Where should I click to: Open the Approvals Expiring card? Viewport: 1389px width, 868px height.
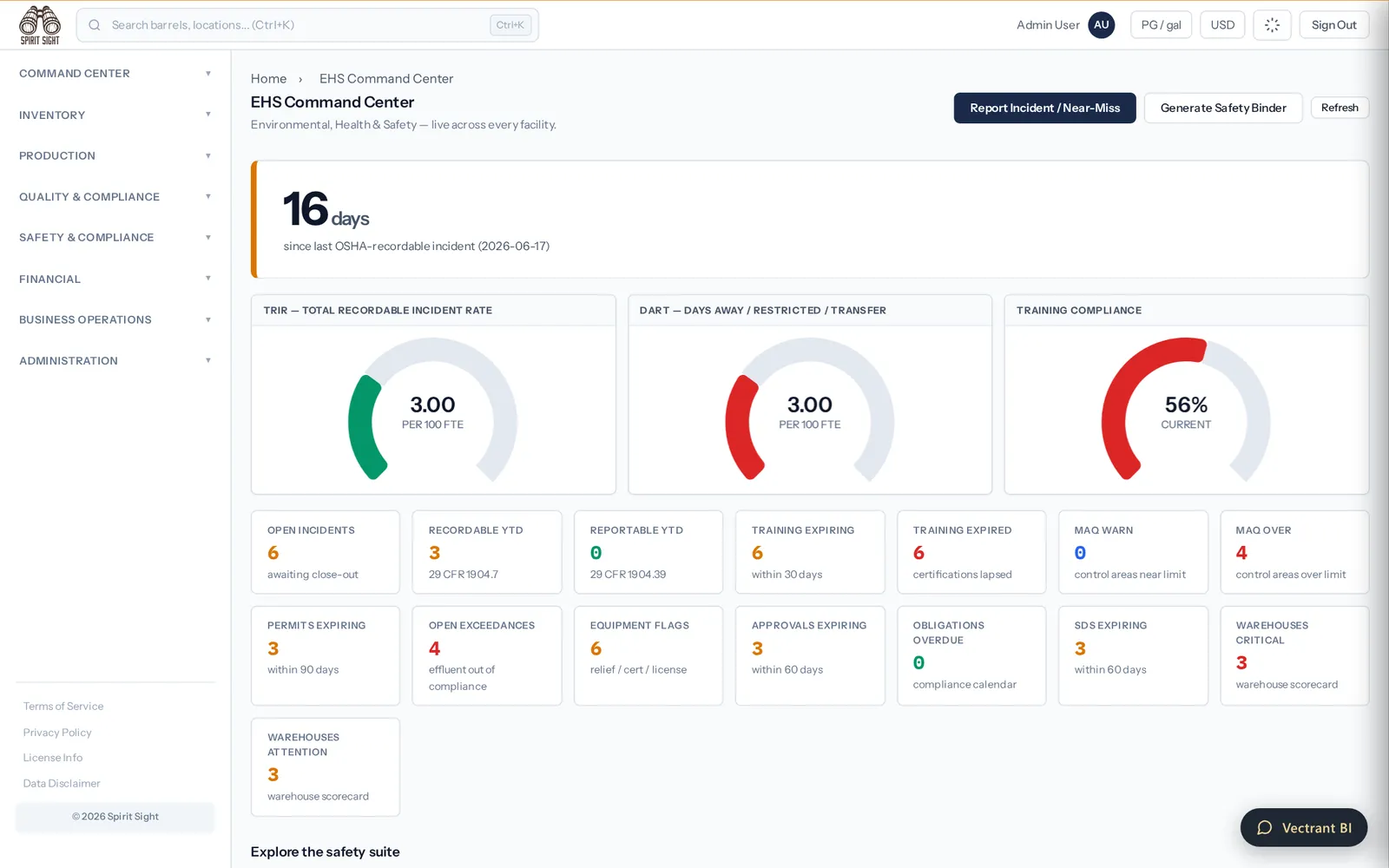(x=810, y=655)
